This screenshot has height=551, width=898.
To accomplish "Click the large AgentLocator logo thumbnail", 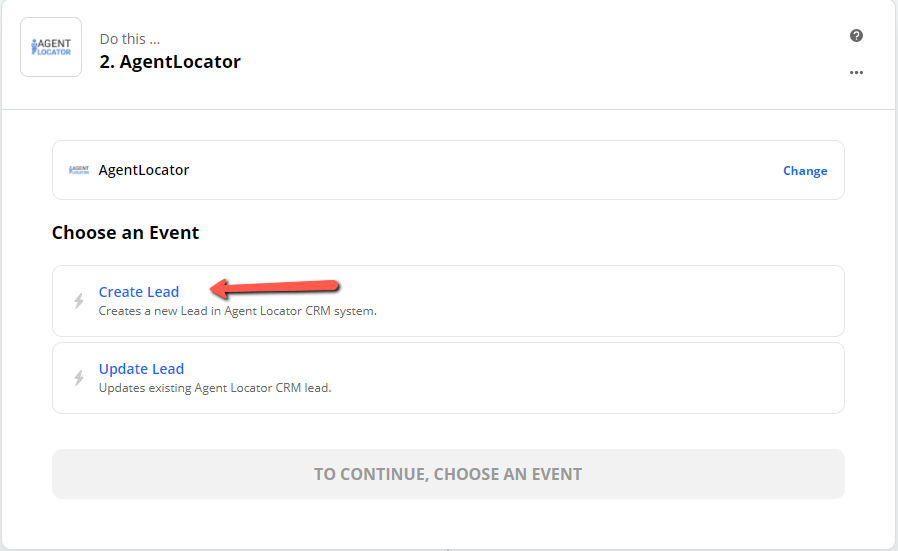I will 51,47.
